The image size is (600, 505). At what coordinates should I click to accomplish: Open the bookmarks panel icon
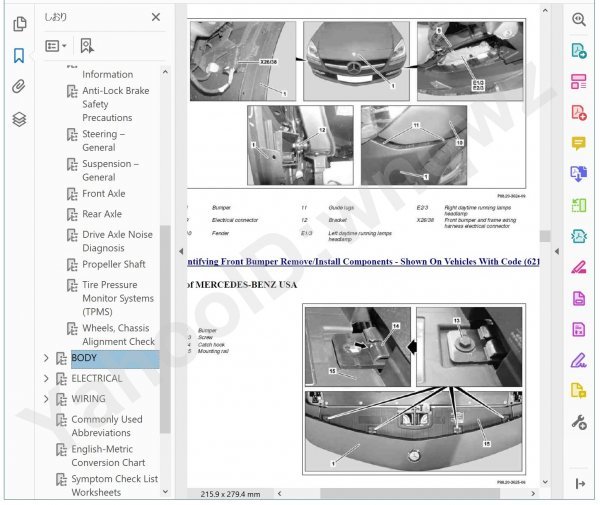point(19,55)
